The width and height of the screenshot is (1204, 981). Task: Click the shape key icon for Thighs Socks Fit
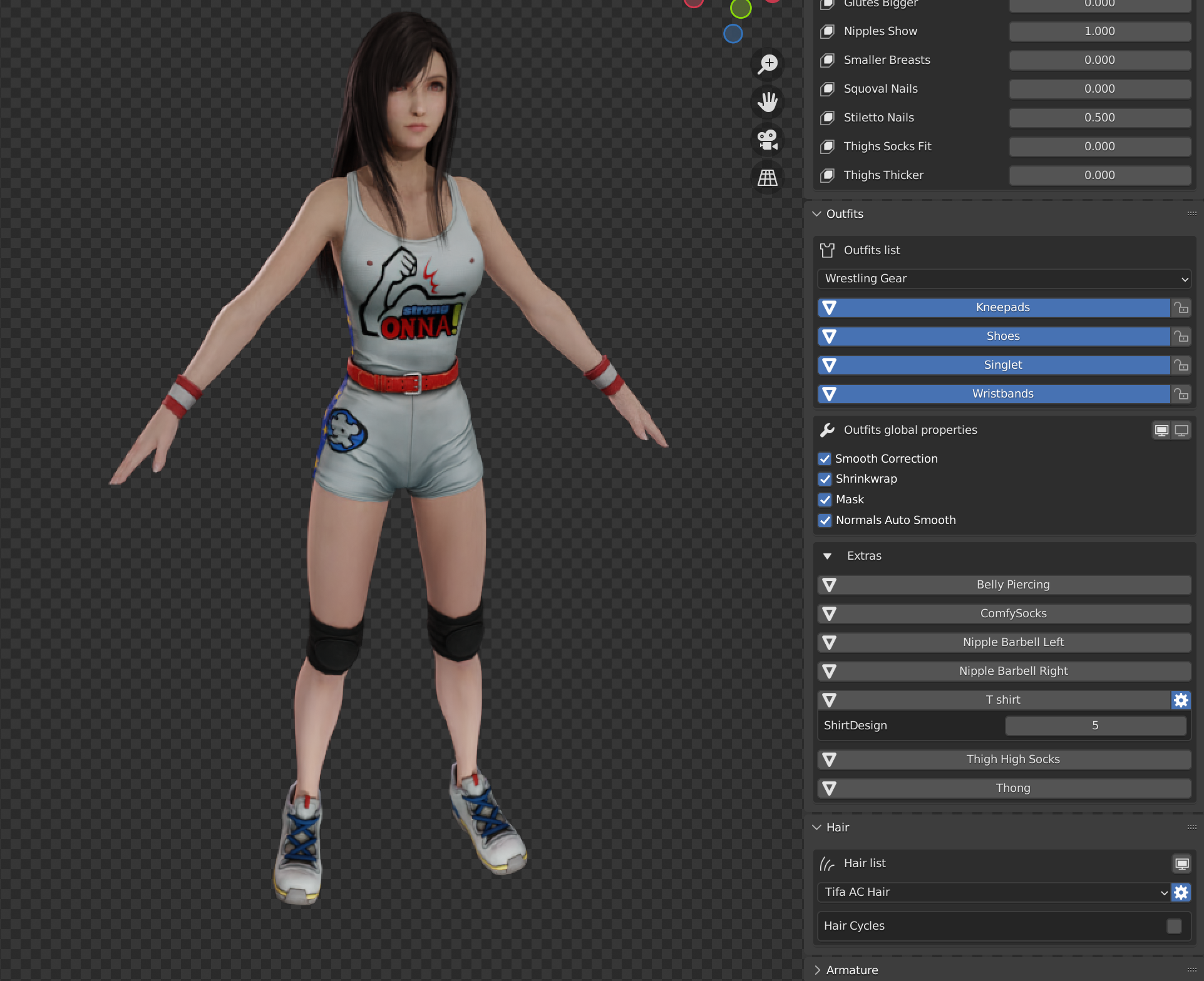(828, 146)
